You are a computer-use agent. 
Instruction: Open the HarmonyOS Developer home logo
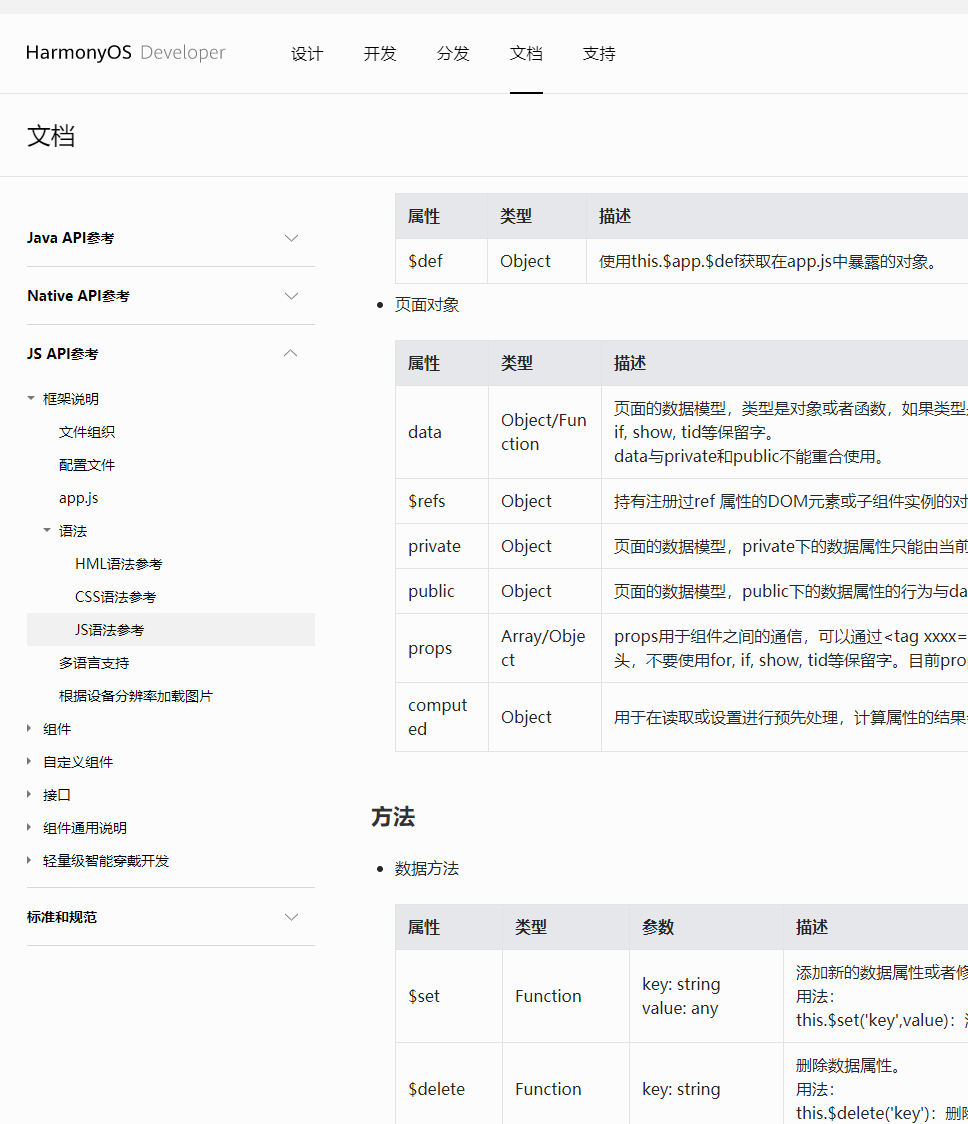[x=125, y=52]
